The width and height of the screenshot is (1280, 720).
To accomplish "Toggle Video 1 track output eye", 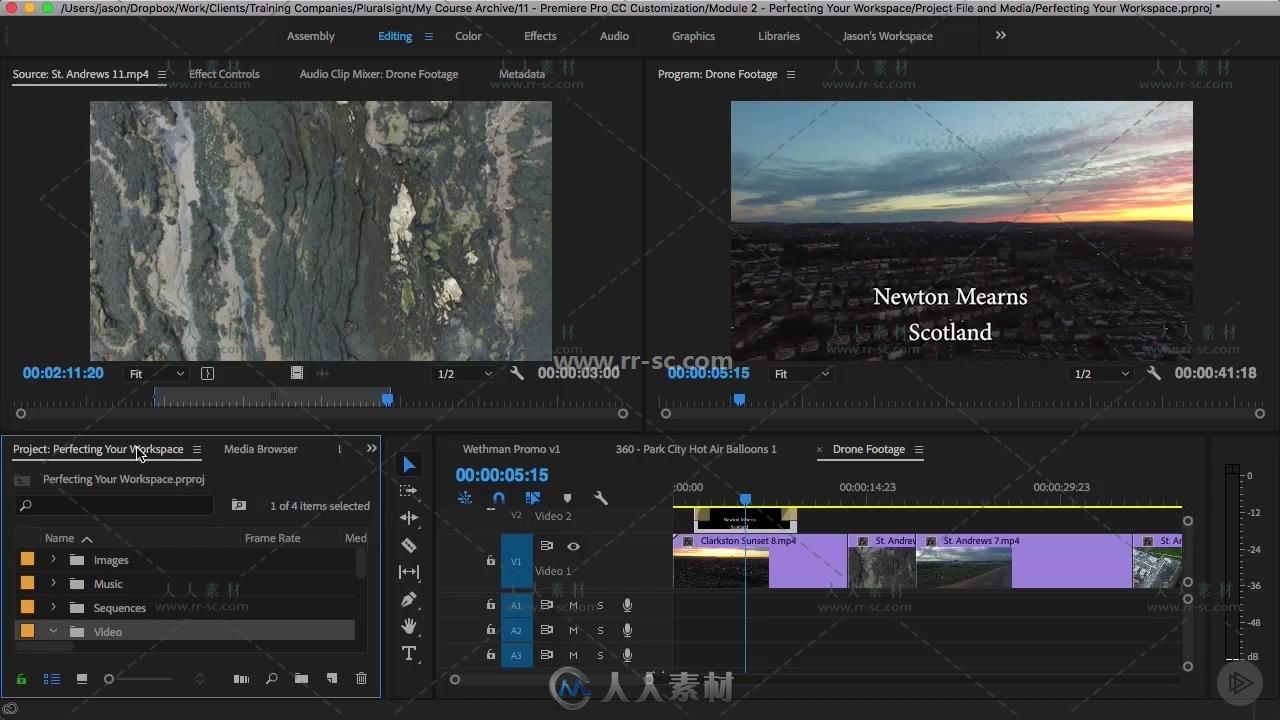I will (x=573, y=546).
